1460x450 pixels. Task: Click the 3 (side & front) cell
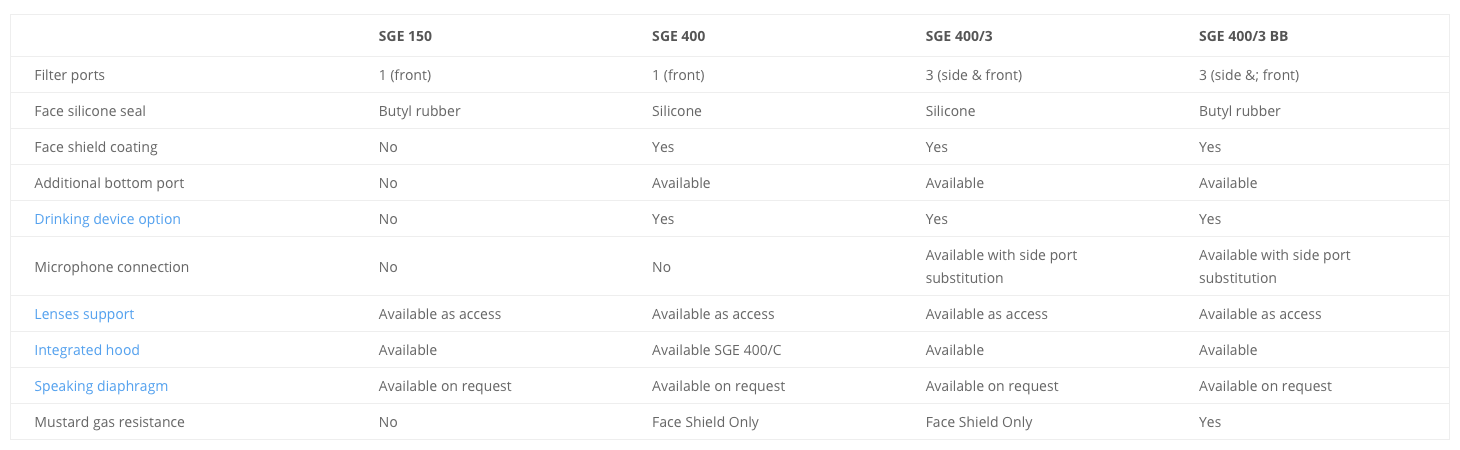pos(974,75)
